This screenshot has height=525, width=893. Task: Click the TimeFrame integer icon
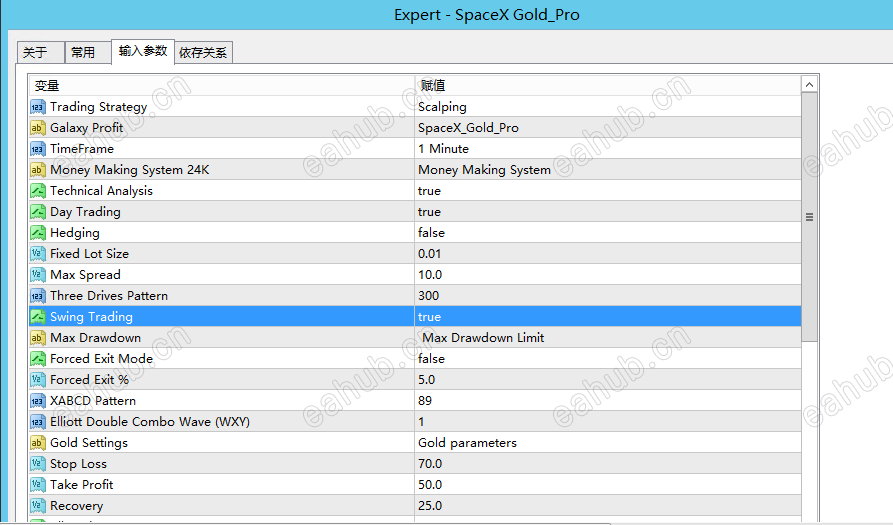click(x=38, y=149)
